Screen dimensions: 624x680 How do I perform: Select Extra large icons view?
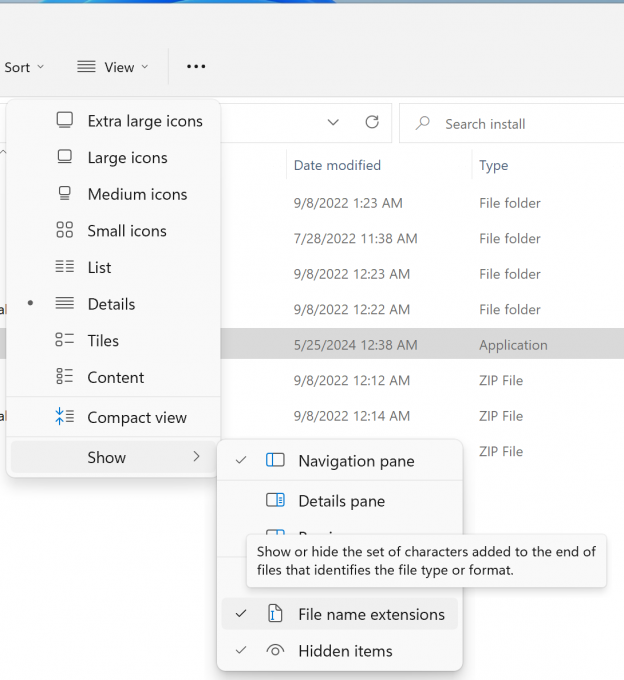113,121
